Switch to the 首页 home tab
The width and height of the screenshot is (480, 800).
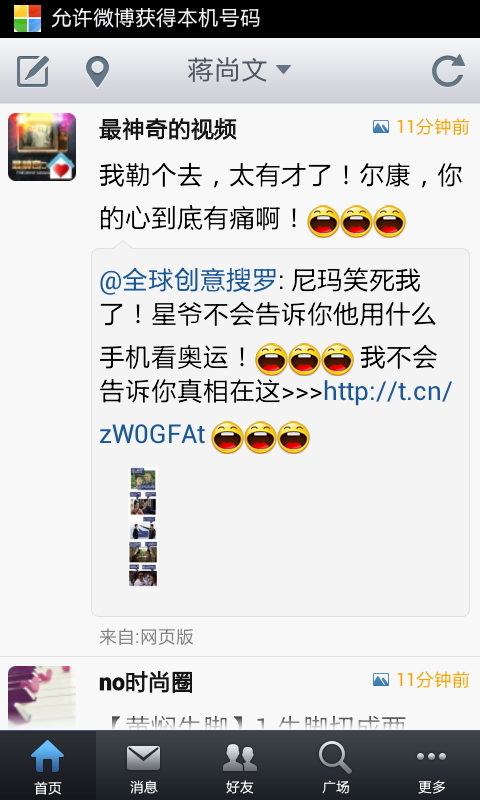coord(48,765)
